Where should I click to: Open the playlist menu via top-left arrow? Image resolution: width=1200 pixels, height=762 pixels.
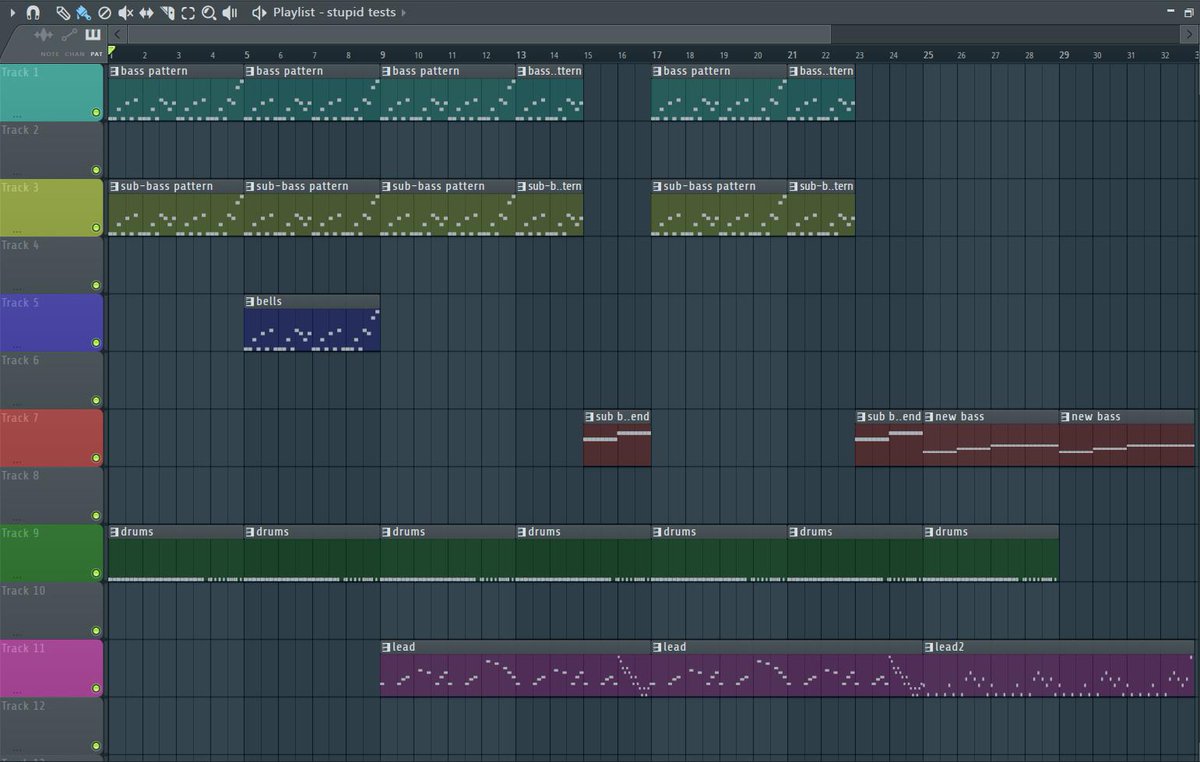(13, 13)
